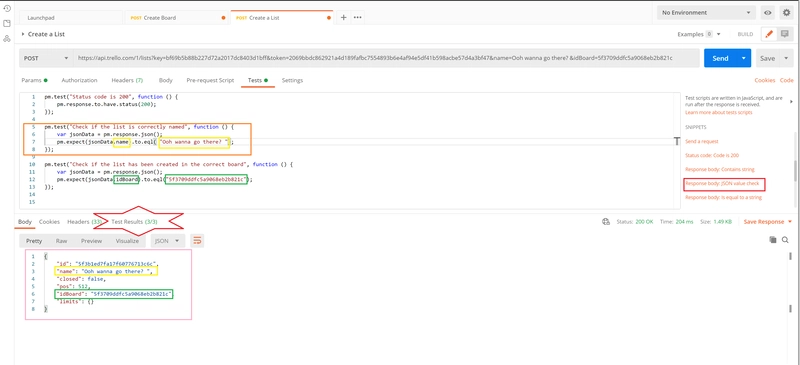800x365 pixels.
Task: Open the Cookies link on the right
Action: (765, 80)
